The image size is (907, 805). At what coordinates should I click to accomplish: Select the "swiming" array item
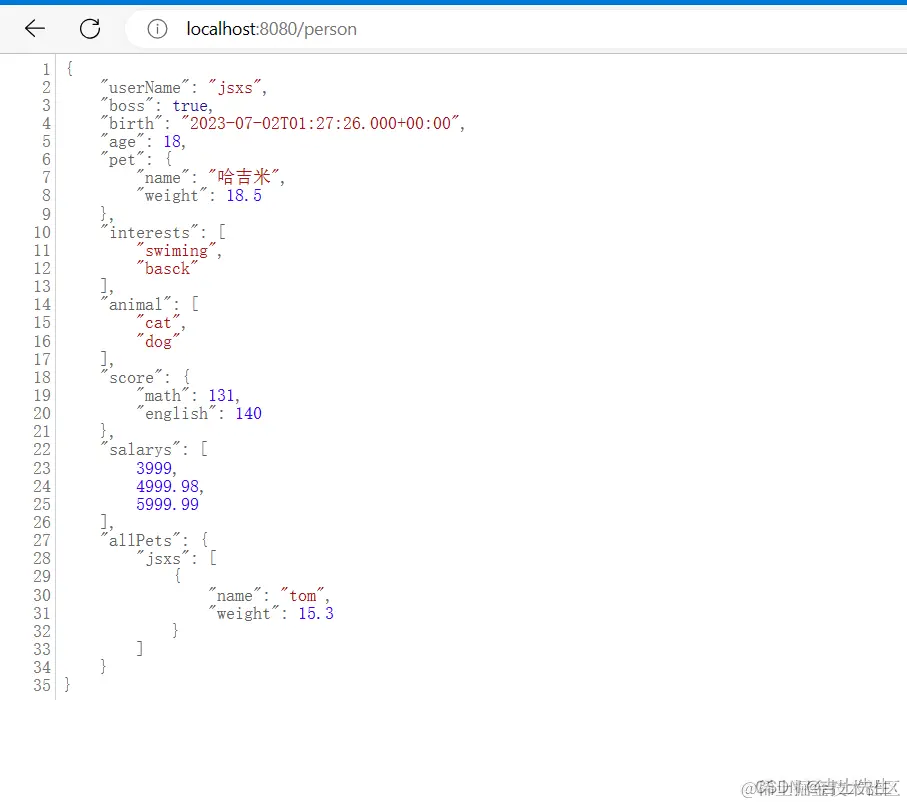(x=176, y=250)
